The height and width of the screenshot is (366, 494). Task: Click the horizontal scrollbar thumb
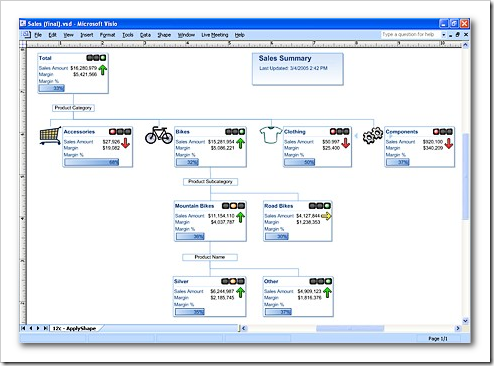[x=350, y=328]
